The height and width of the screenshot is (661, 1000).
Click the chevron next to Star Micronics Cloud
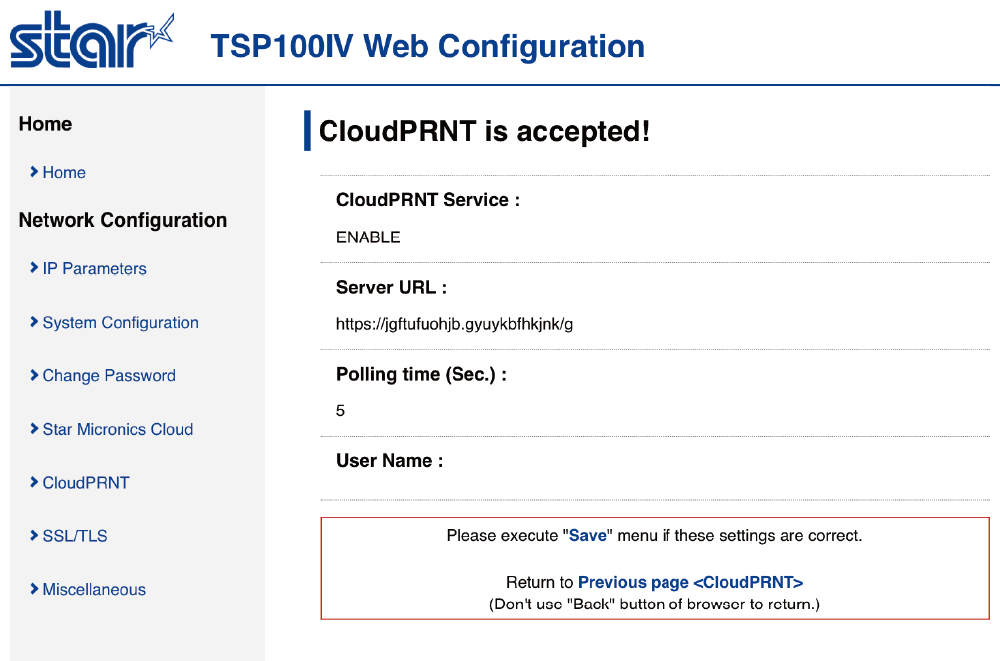click(x=34, y=430)
